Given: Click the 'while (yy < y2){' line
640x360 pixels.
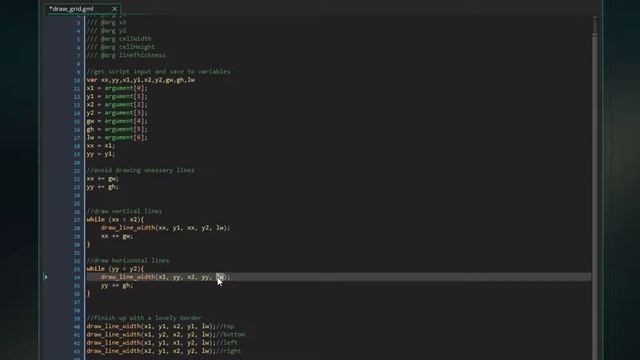Looking at the screenshot, I should click(115, 269).
